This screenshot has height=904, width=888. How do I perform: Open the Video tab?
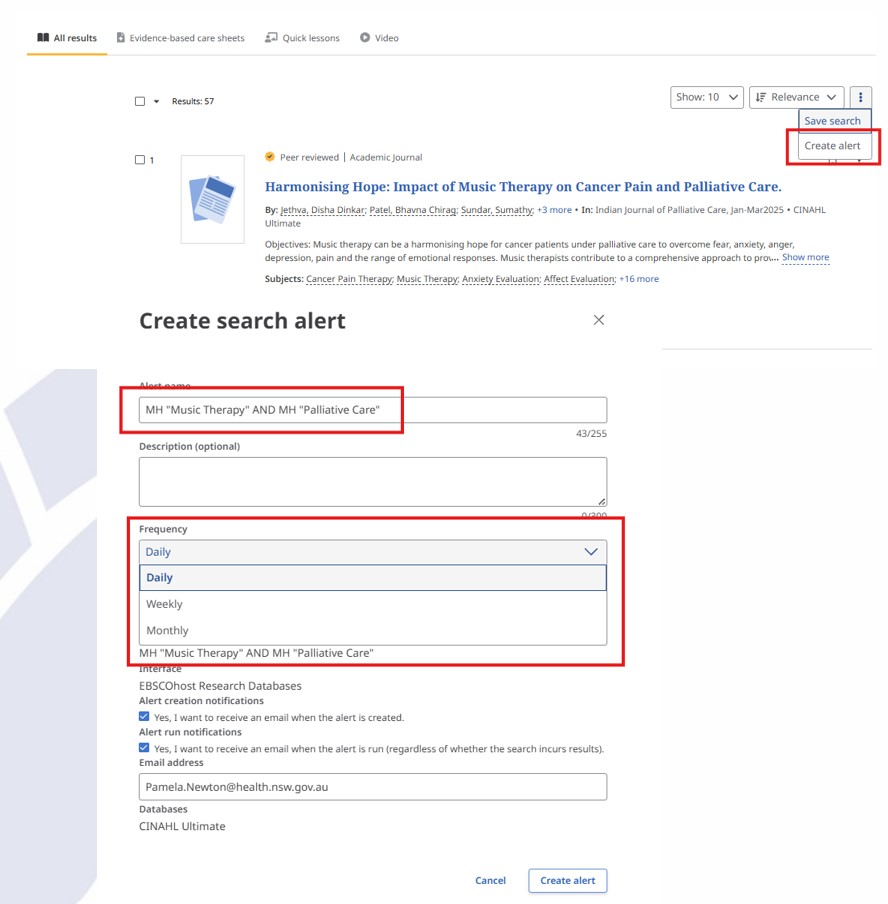point(379,38)
